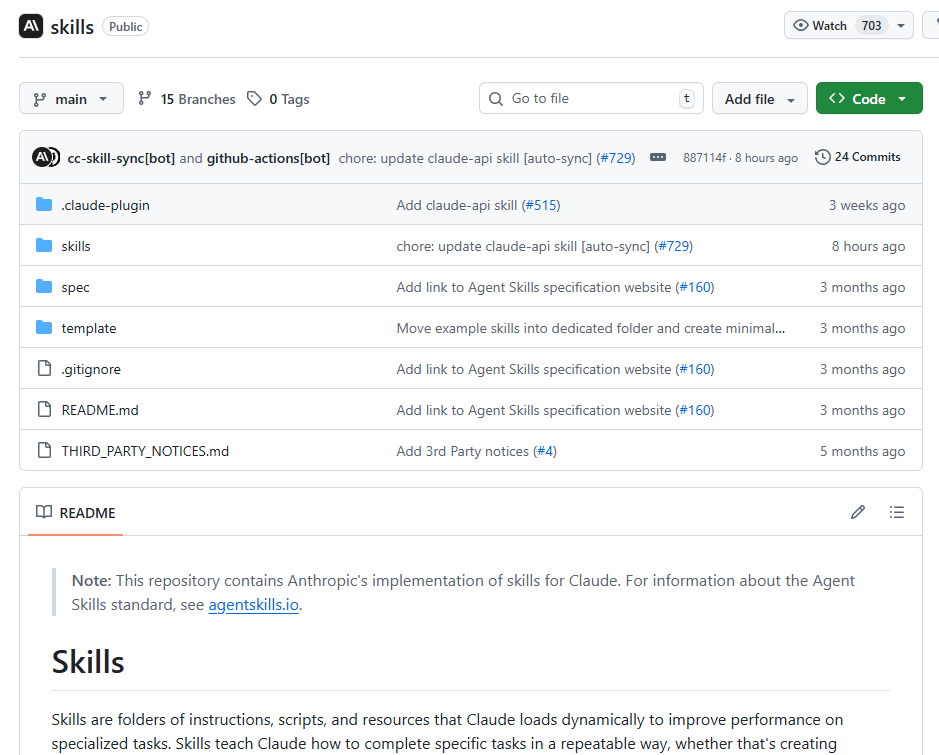Screen dimensions: 939x755
Task: Open the Add file dropdown
Action: (x=759, y=98)
